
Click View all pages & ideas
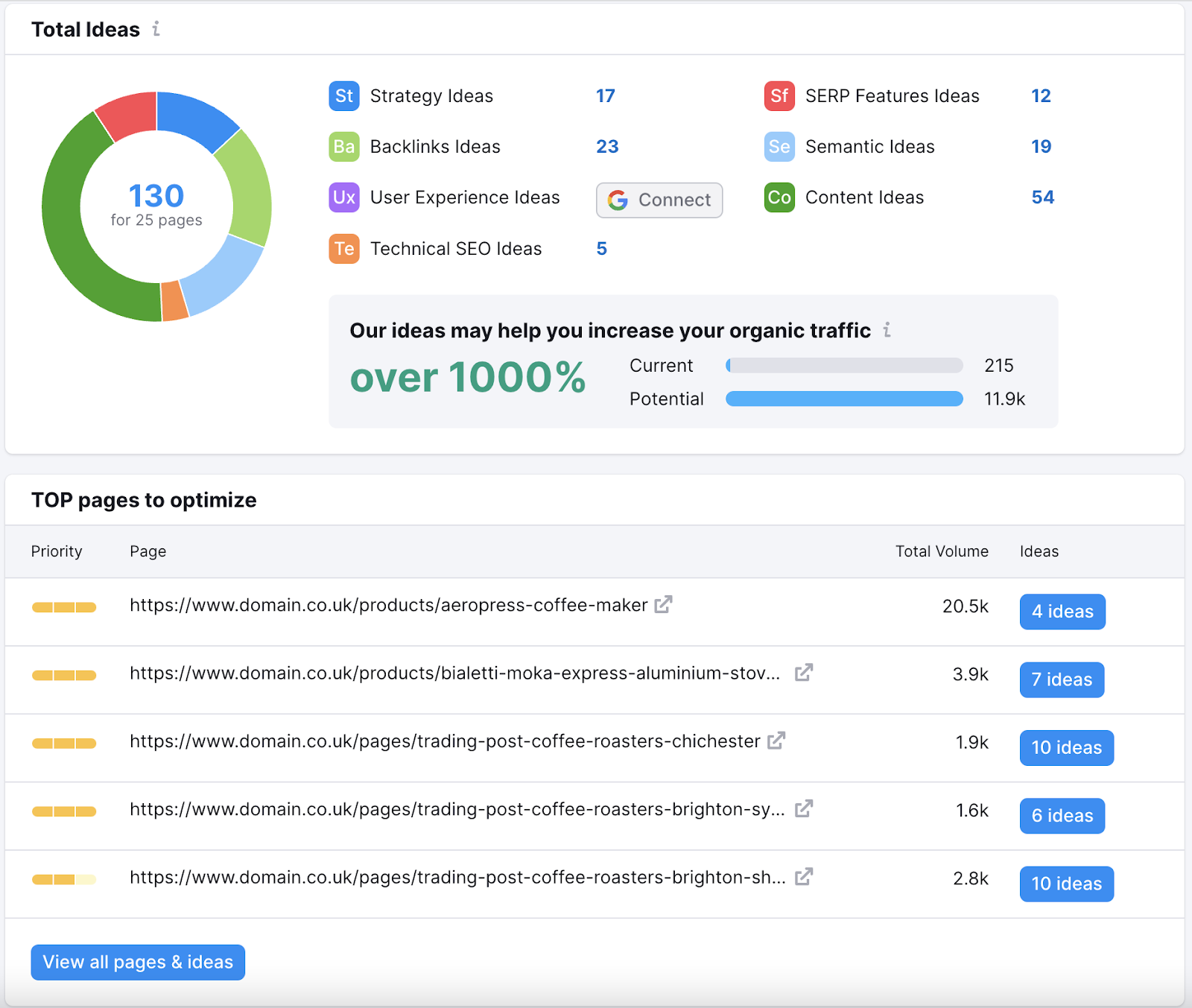(x=137, y=962)
